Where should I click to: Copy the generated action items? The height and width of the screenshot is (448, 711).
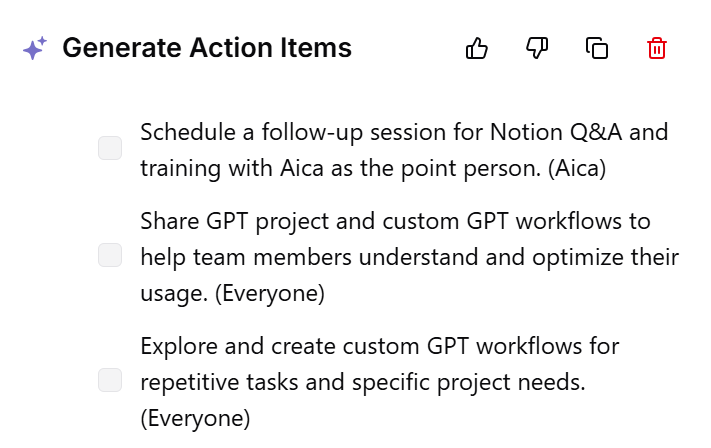coord(597,48)
